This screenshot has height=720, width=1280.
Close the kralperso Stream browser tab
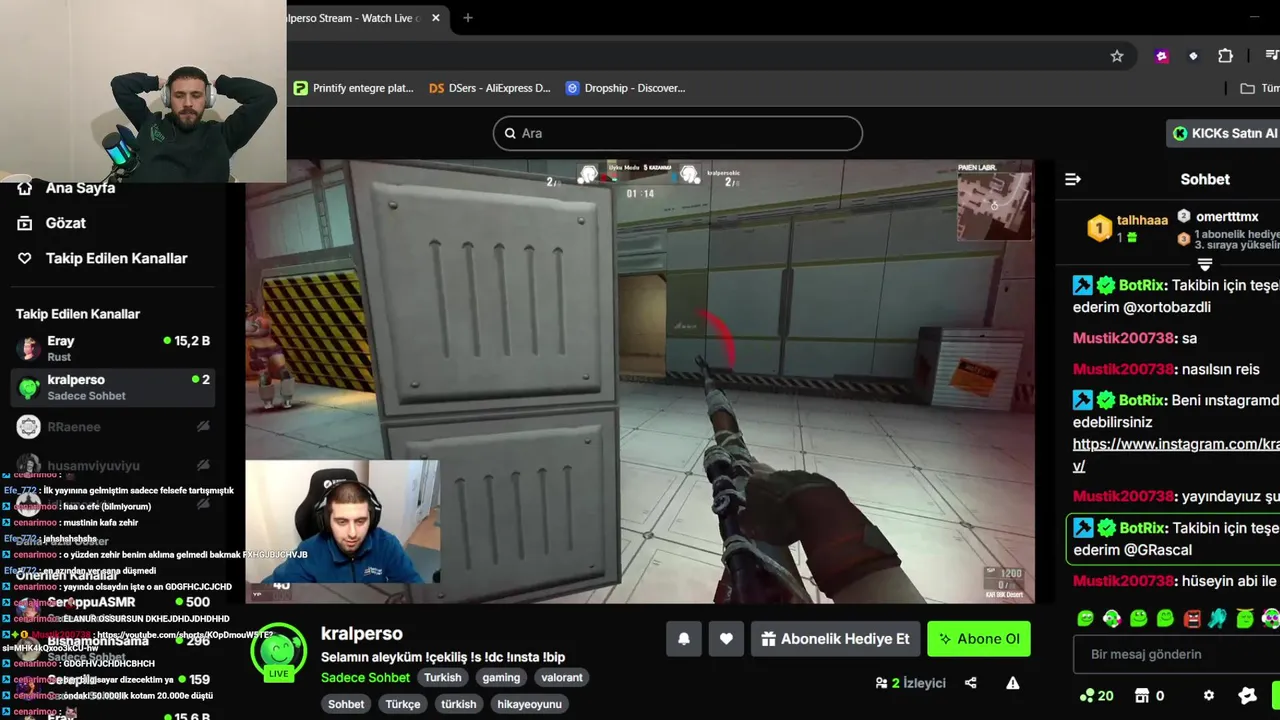coord(436,17)
